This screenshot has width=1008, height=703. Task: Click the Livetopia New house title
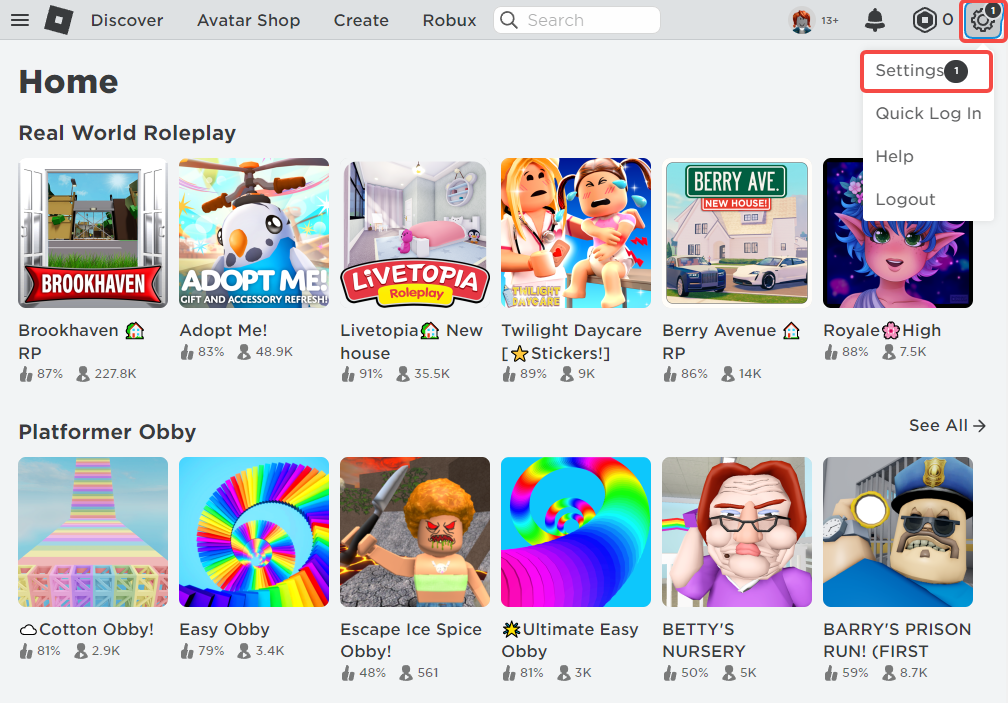(411, 342)
